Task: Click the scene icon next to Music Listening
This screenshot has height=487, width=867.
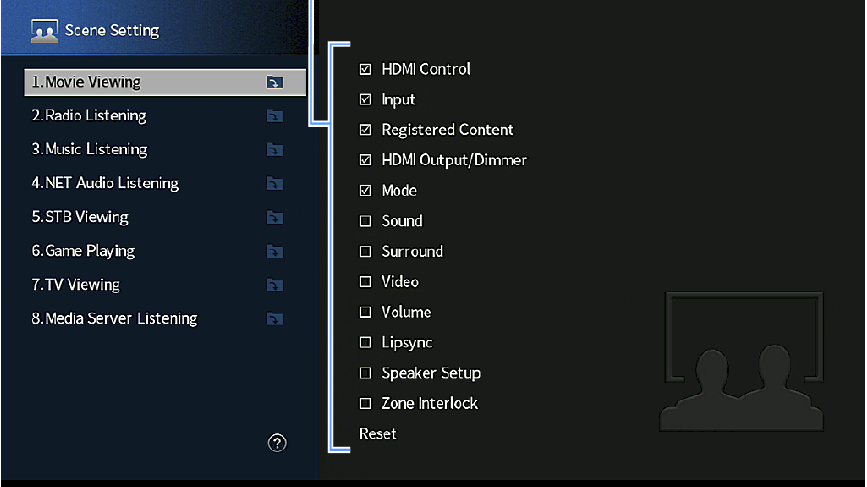Action: pyautogui.click(x=275, y=150)
